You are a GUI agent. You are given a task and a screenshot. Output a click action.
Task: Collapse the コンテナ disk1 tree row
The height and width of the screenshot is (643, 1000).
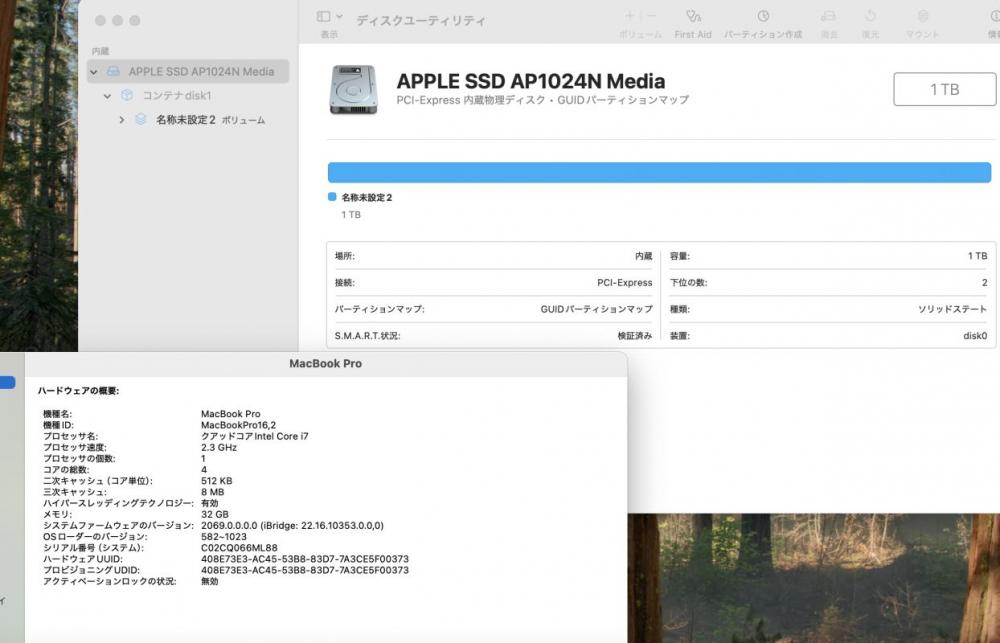[x=107, y=96]
